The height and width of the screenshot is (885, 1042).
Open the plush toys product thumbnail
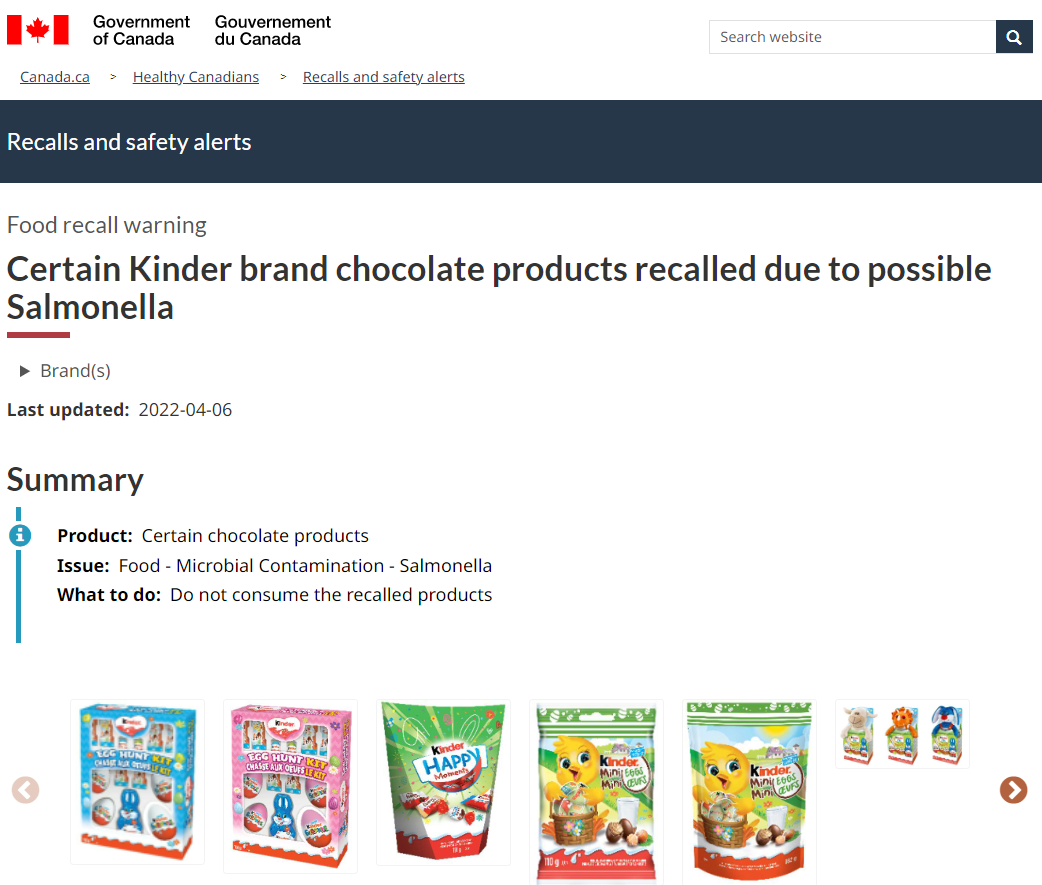pos(902,734)
